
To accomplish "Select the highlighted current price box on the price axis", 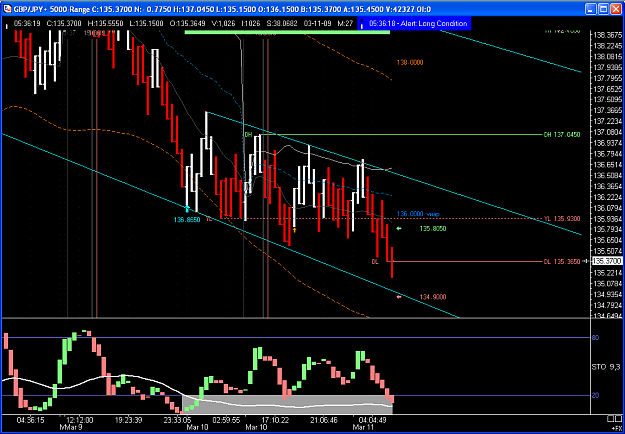I will pyautogui.click(x=607, y=261).
